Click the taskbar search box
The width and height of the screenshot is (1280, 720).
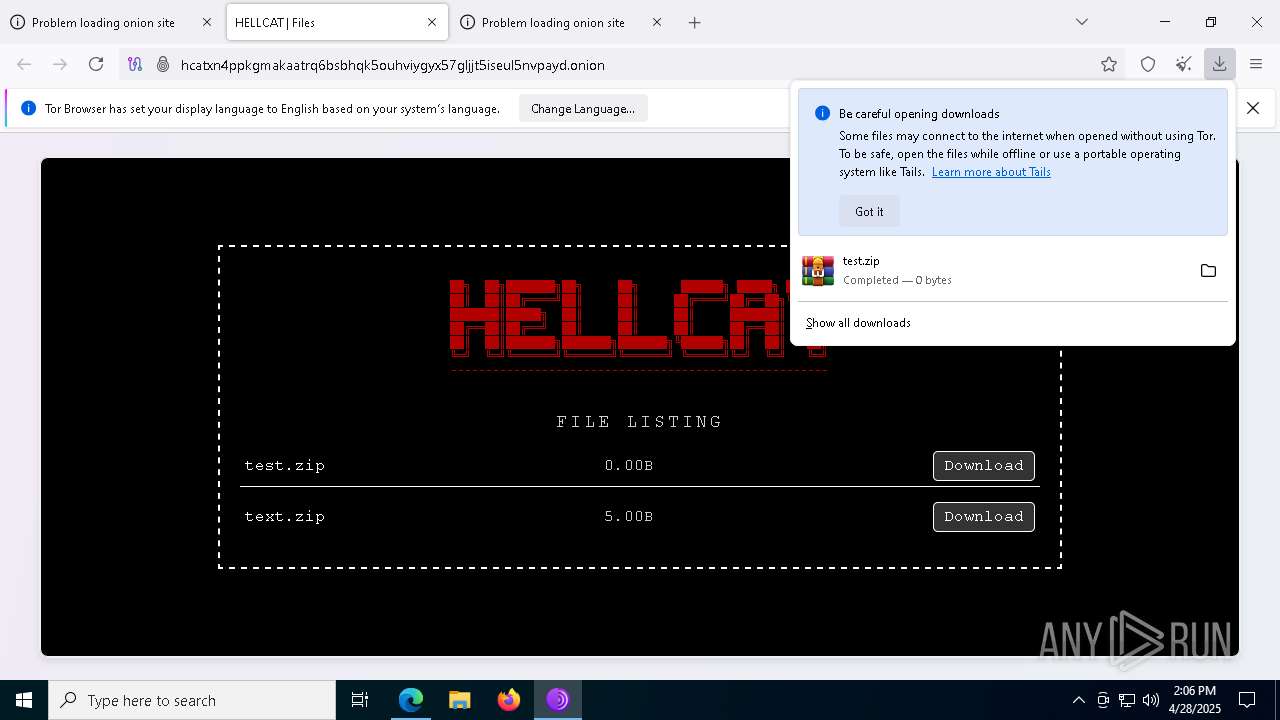click(x=192, y=700)
